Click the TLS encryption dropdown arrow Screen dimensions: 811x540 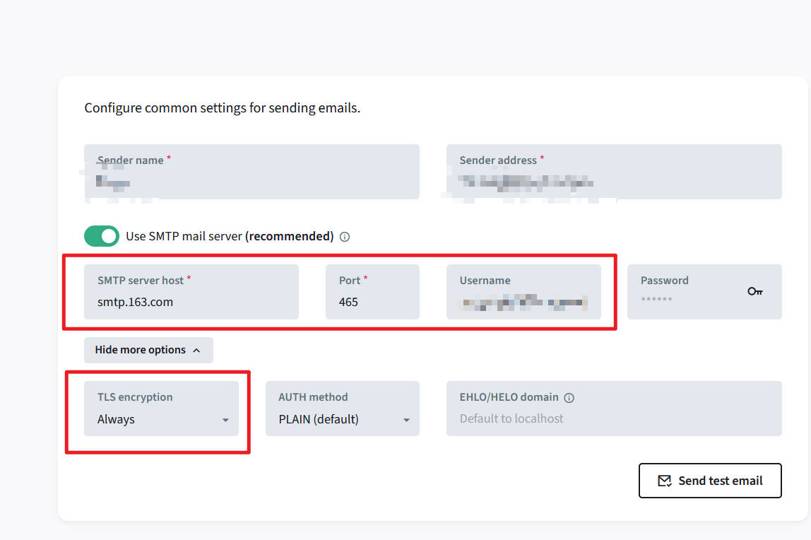pyautogui.click(x=225, y=420)
